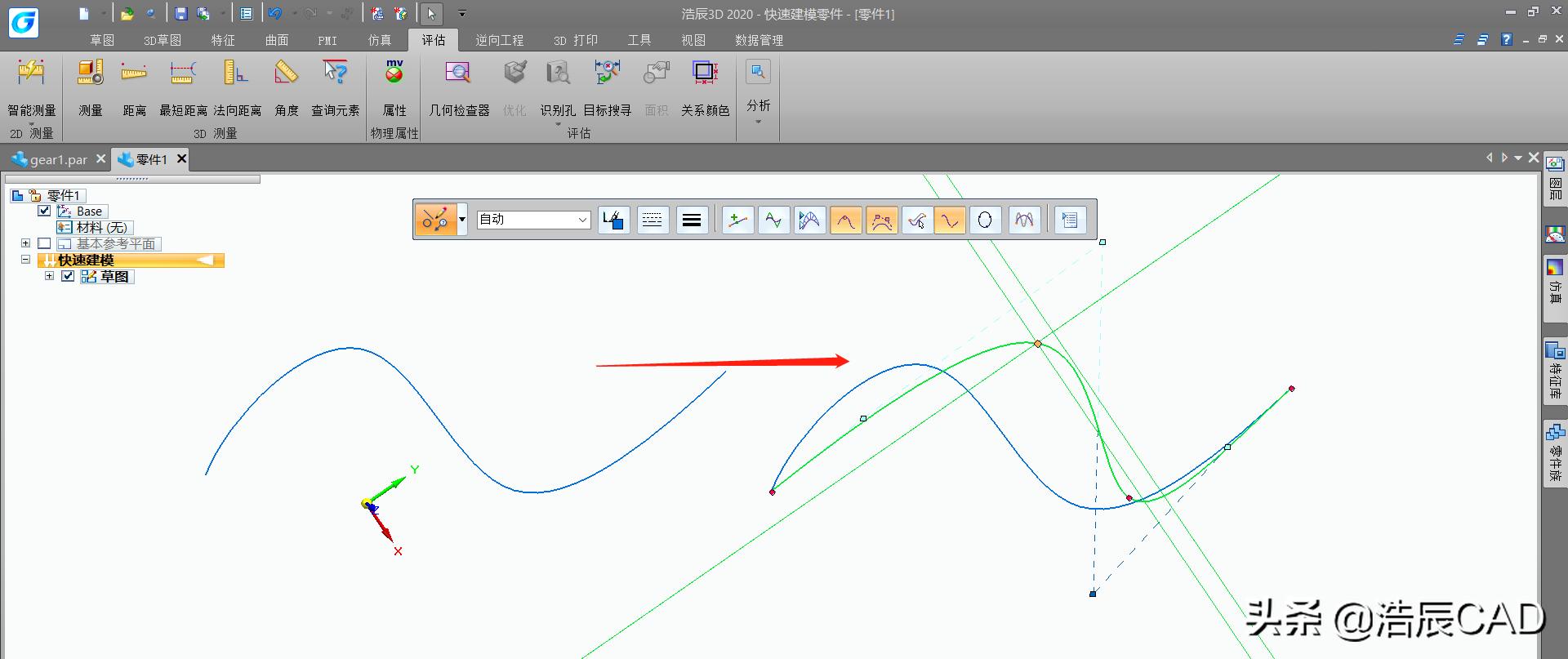1568x659 pixels.
Task: Collapse the 快速建模 tree node
Action: click(25, 260)
